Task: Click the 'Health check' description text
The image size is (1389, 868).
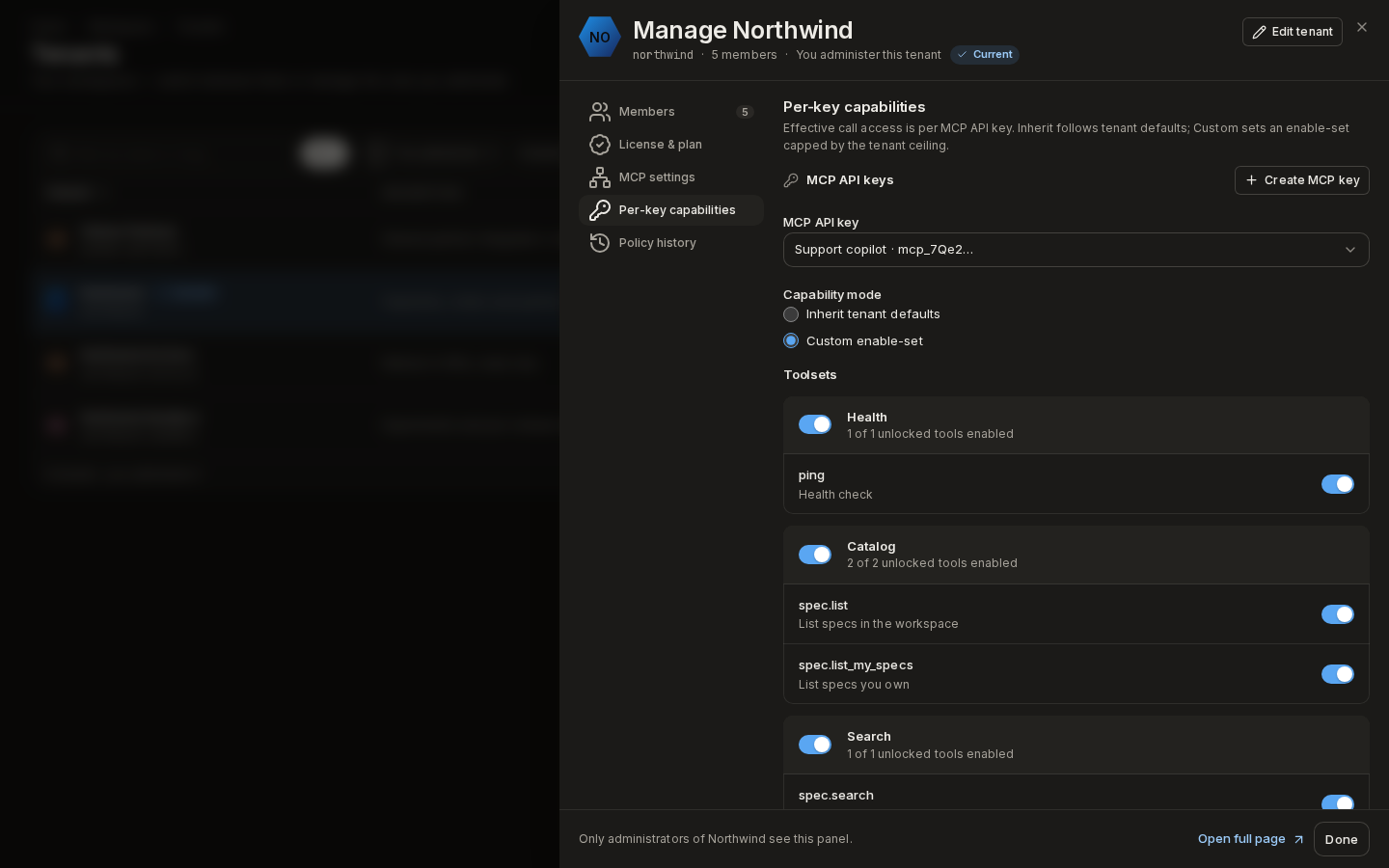Action: click(835, 495)
